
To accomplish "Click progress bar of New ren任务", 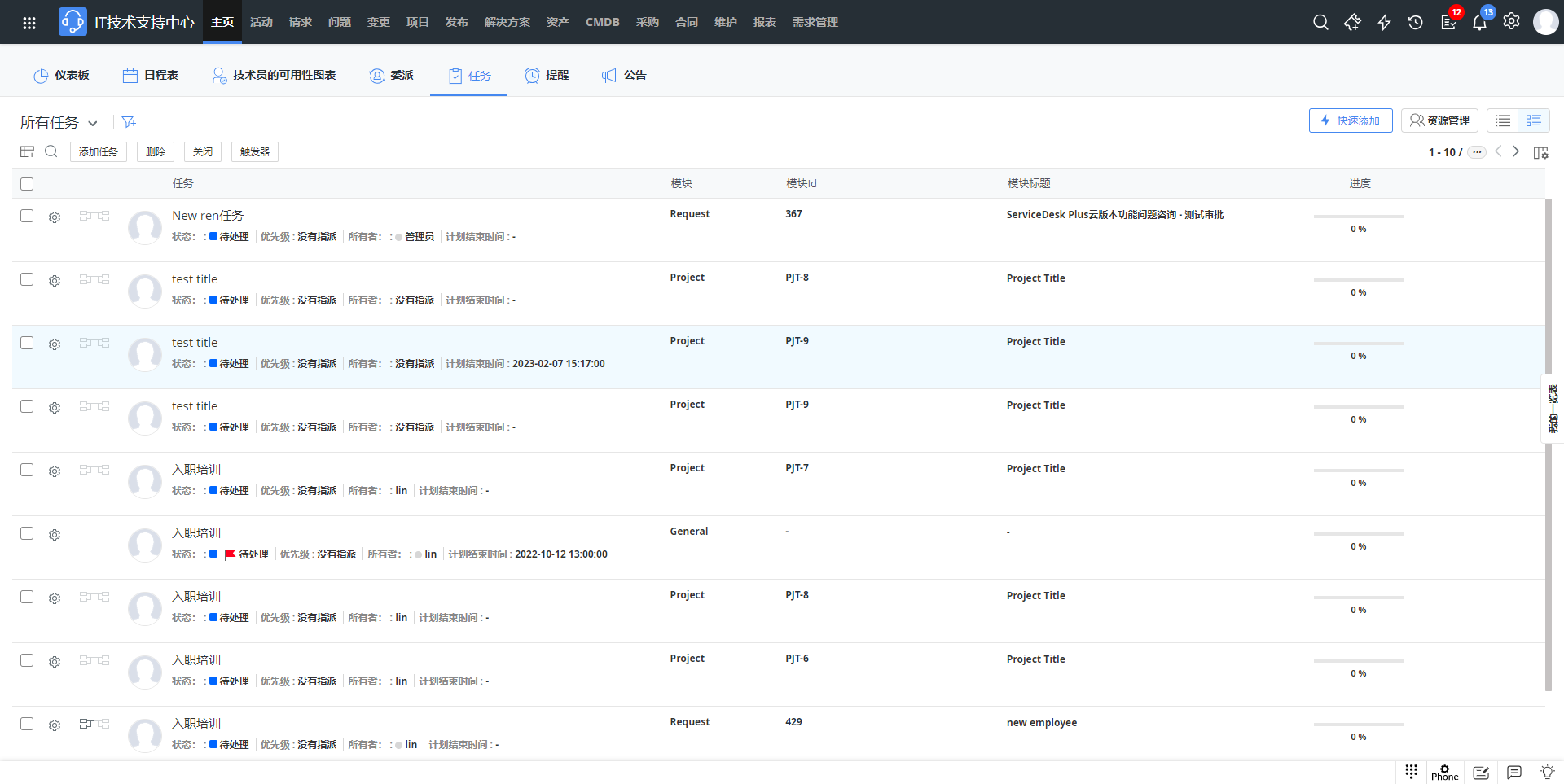I will [x=1358, y=217].
